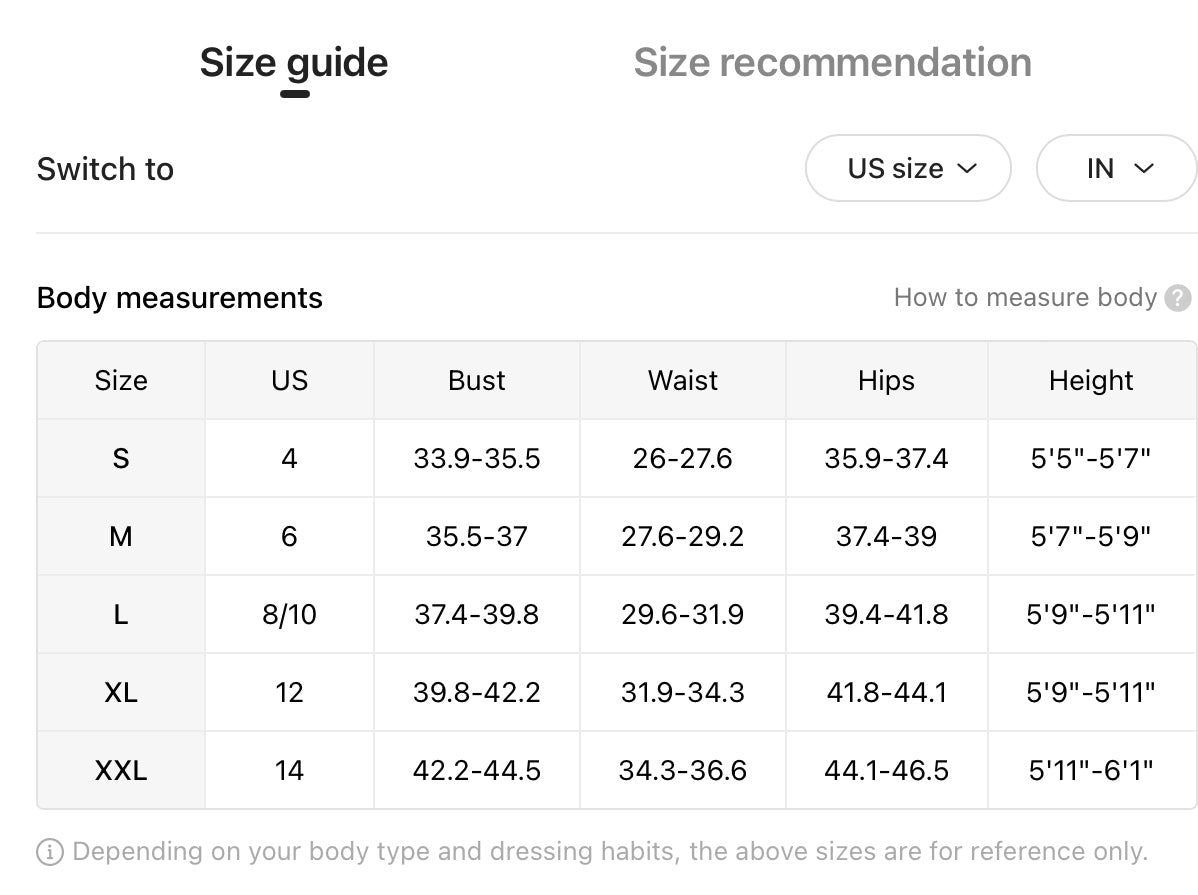Expand the IN unit dropdown
This screenshot has width=1198, height=895.
coord(1116,168)
